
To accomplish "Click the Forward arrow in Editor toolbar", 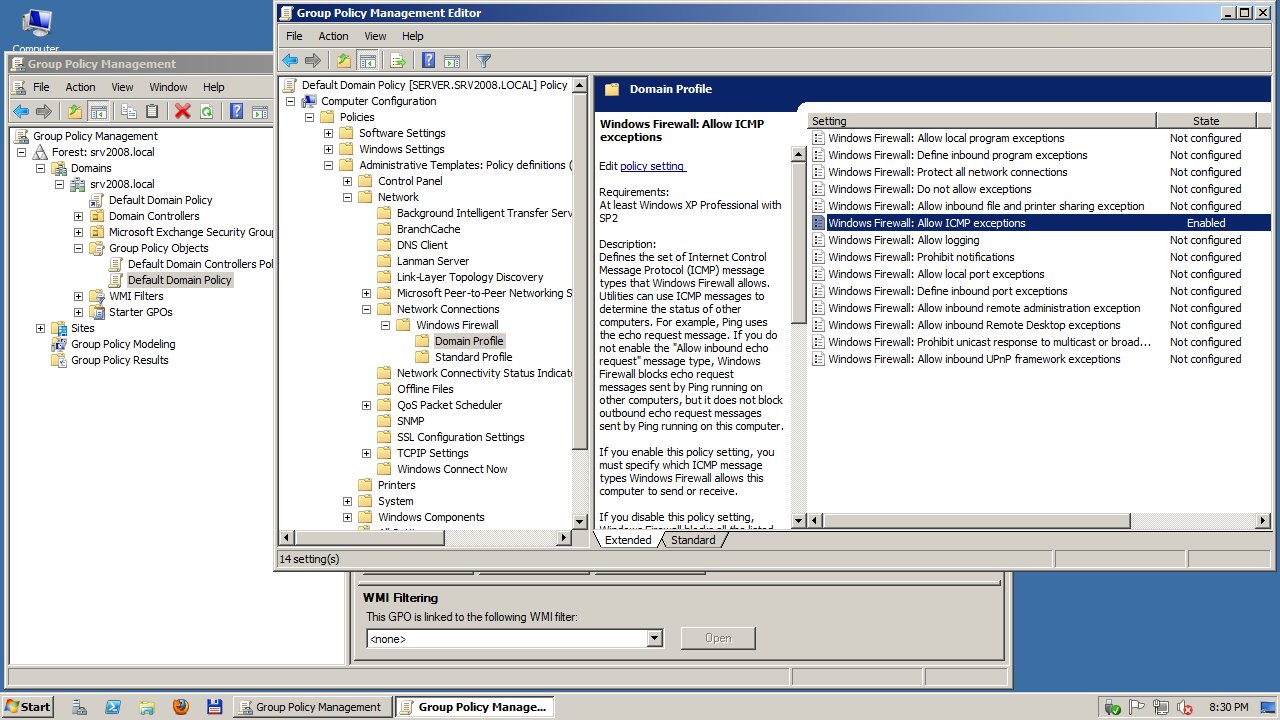I will [313, 60].
